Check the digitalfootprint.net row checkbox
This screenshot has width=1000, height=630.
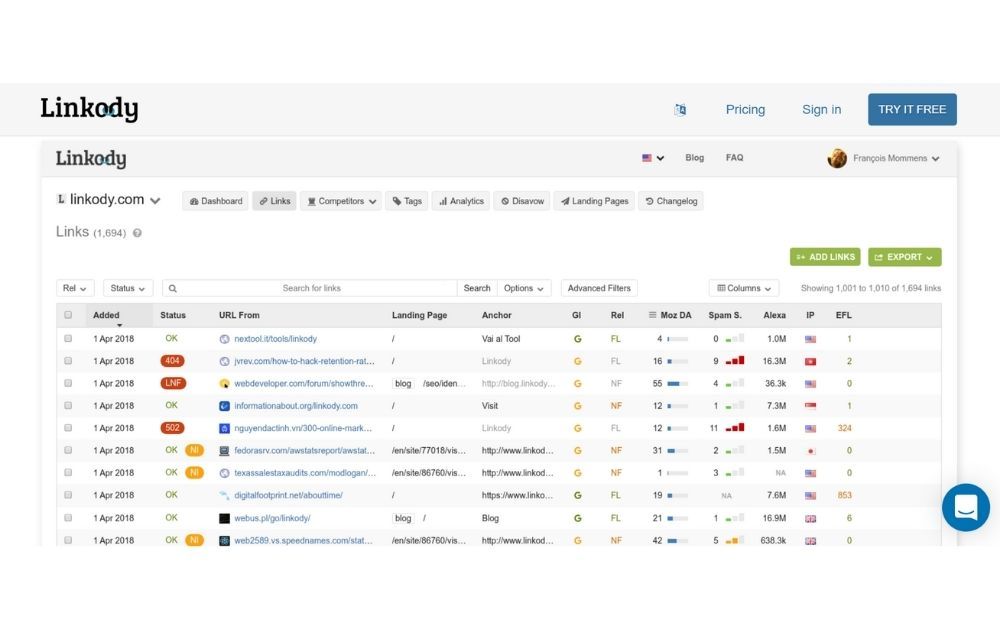click(x=68, y=495)
